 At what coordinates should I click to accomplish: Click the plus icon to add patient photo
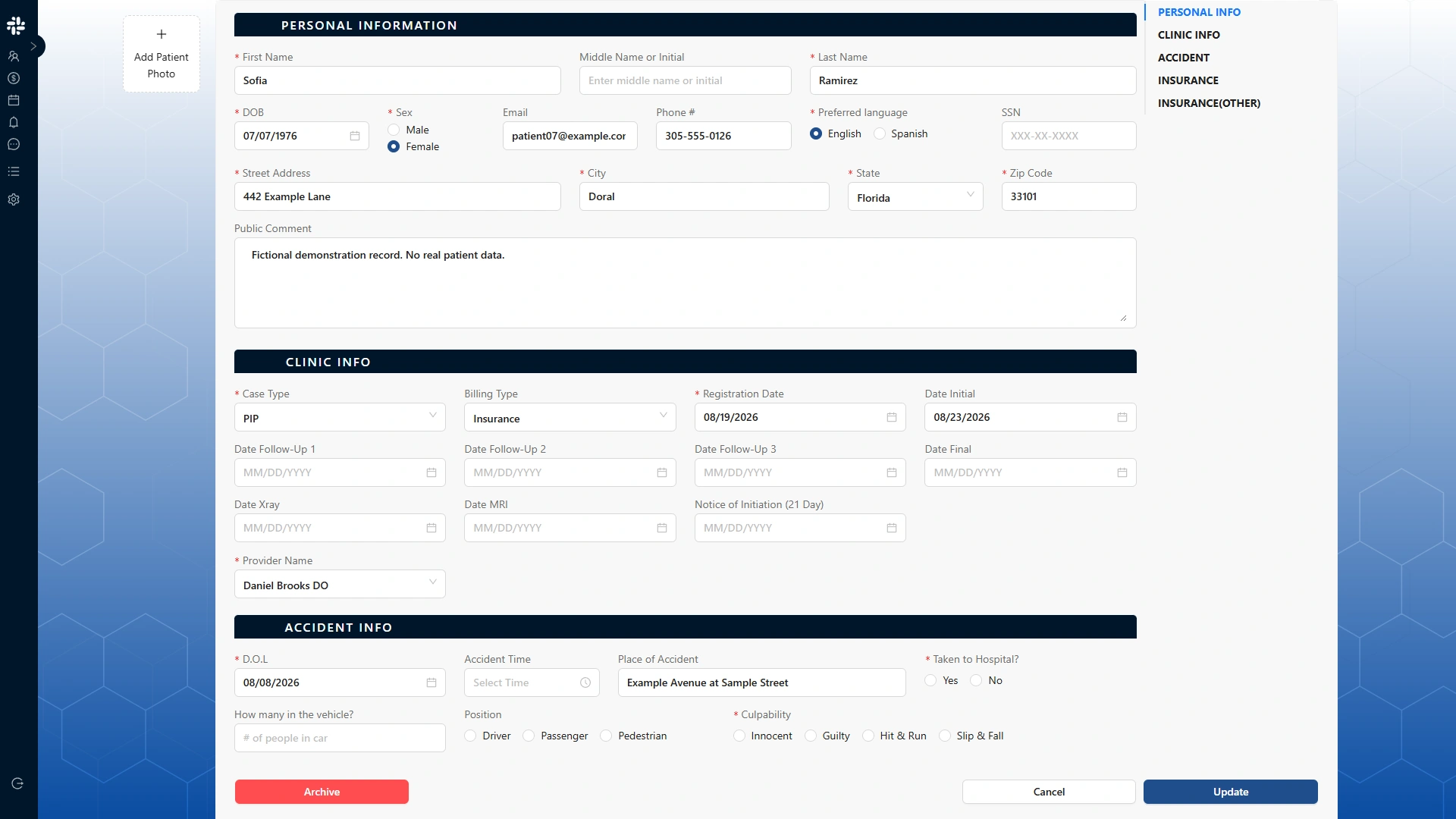coord(162,34)
